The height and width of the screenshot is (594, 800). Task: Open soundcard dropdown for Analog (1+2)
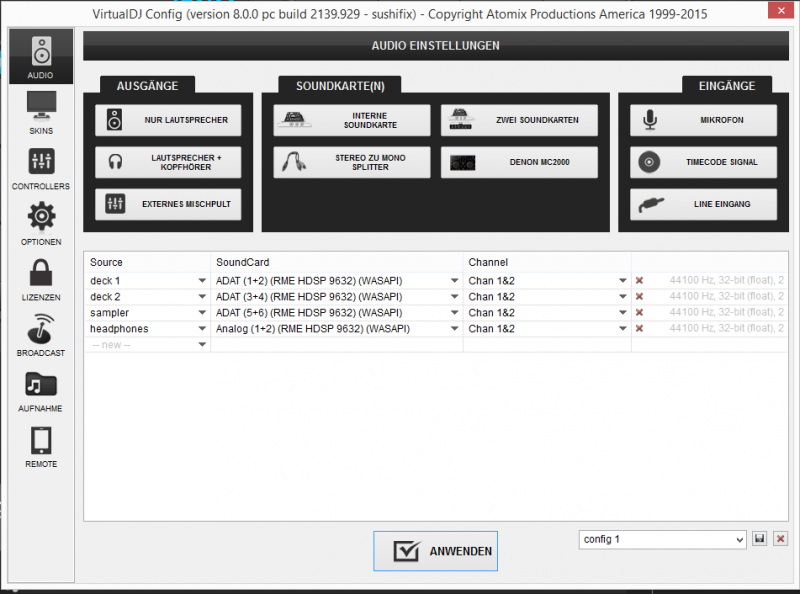pos(454,329)
